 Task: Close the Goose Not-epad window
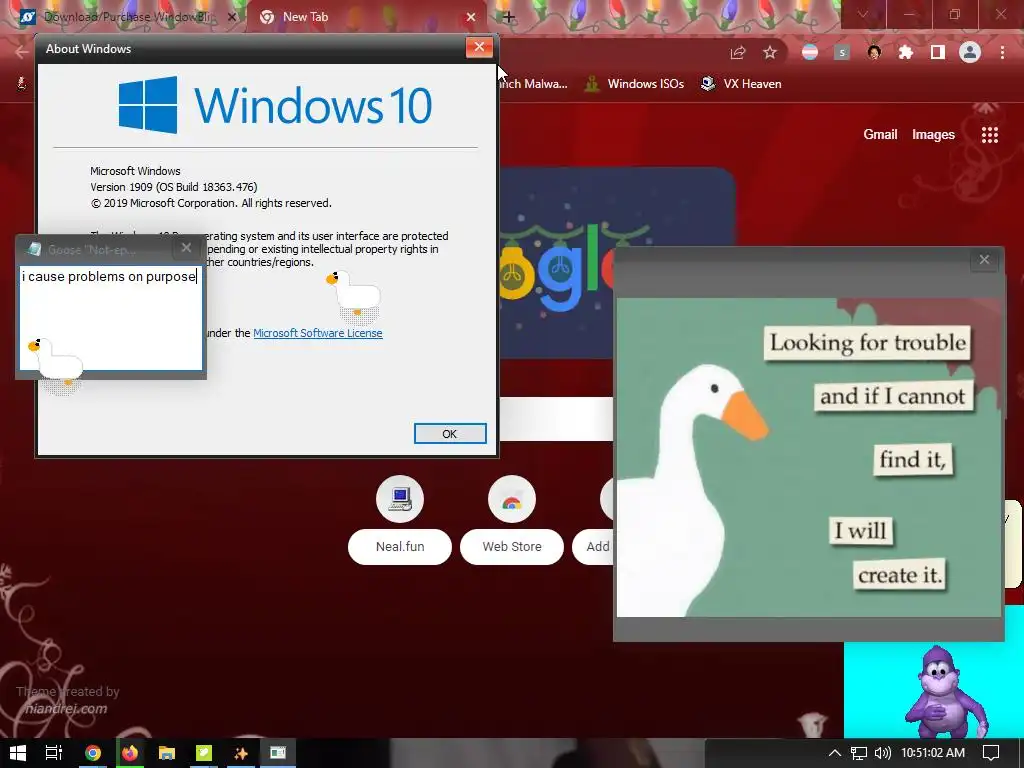(x=186, y=248)
